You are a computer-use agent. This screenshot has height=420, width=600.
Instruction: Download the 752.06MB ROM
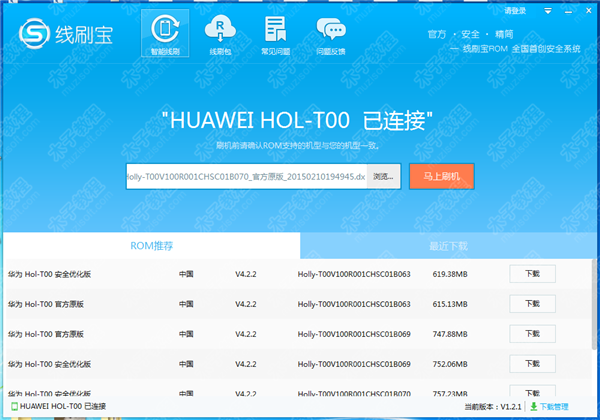point(532,363)
